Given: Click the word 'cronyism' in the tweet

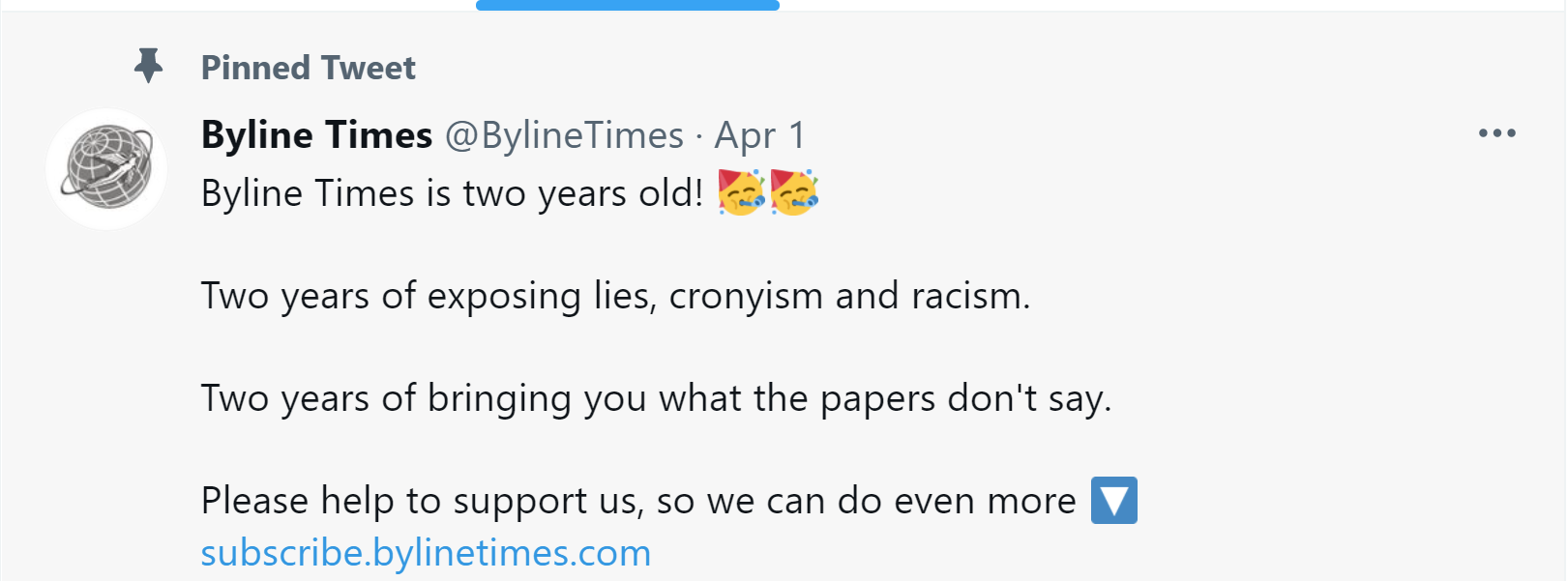Looking at the screenshot, I should tap(746, 296).
